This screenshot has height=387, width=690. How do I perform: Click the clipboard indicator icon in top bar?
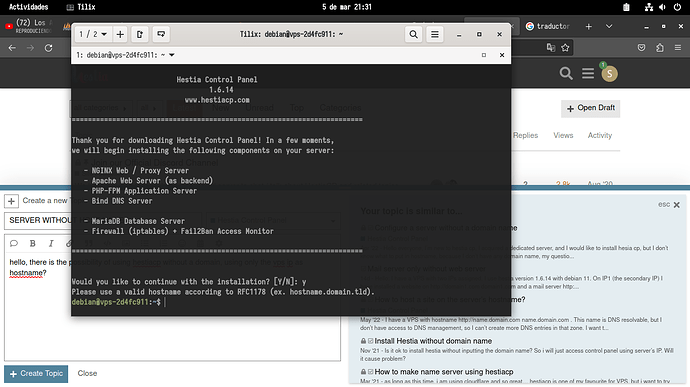pyautogui.click(x=626, y=7)
